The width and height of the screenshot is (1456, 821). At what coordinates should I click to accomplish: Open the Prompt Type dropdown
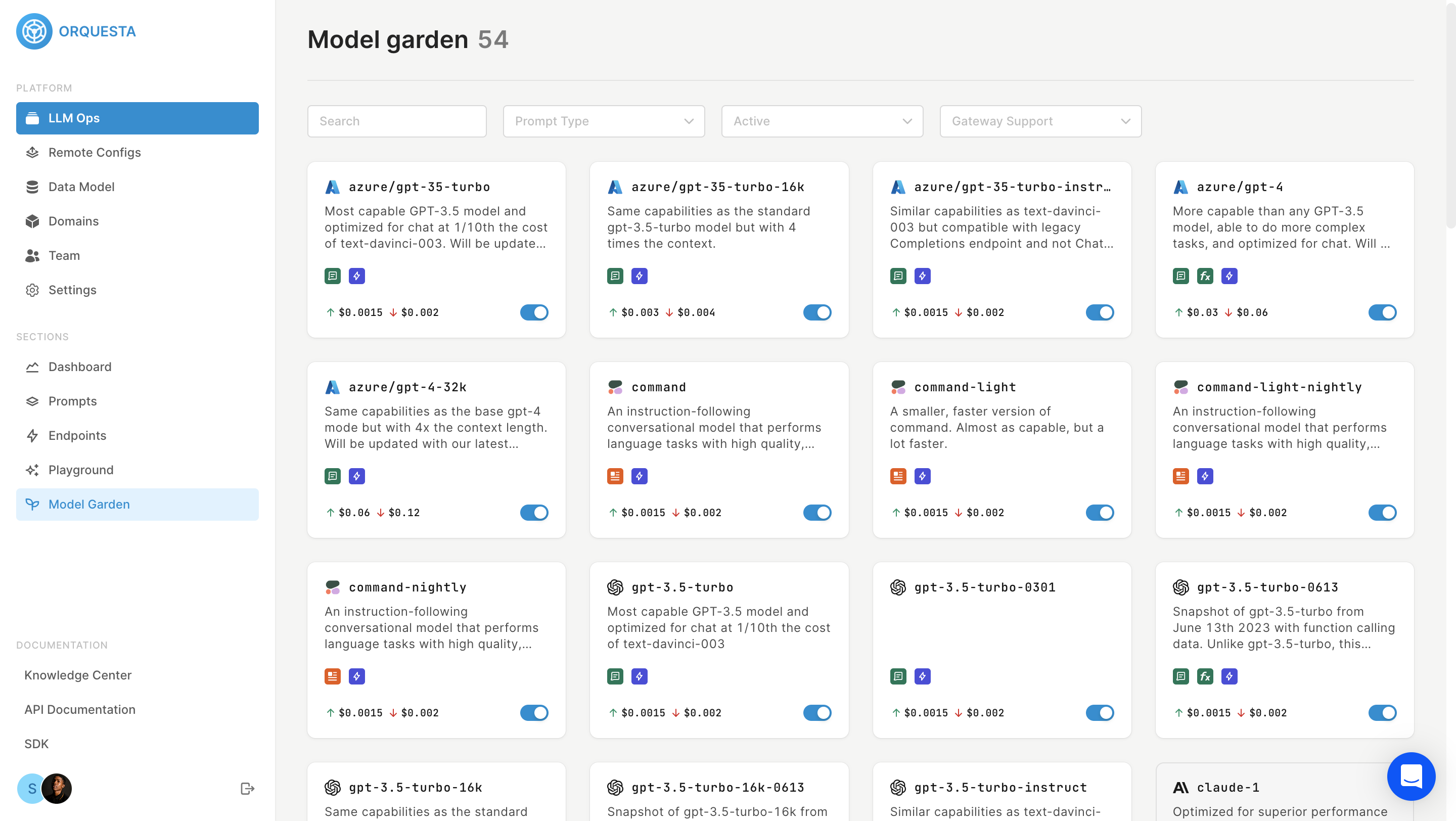(x=604, y=121)
